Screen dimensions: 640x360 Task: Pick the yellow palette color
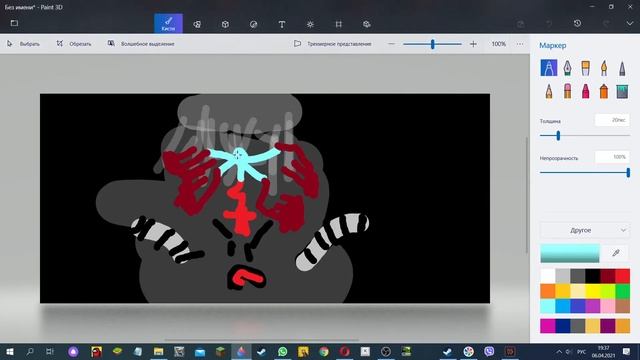593,291
